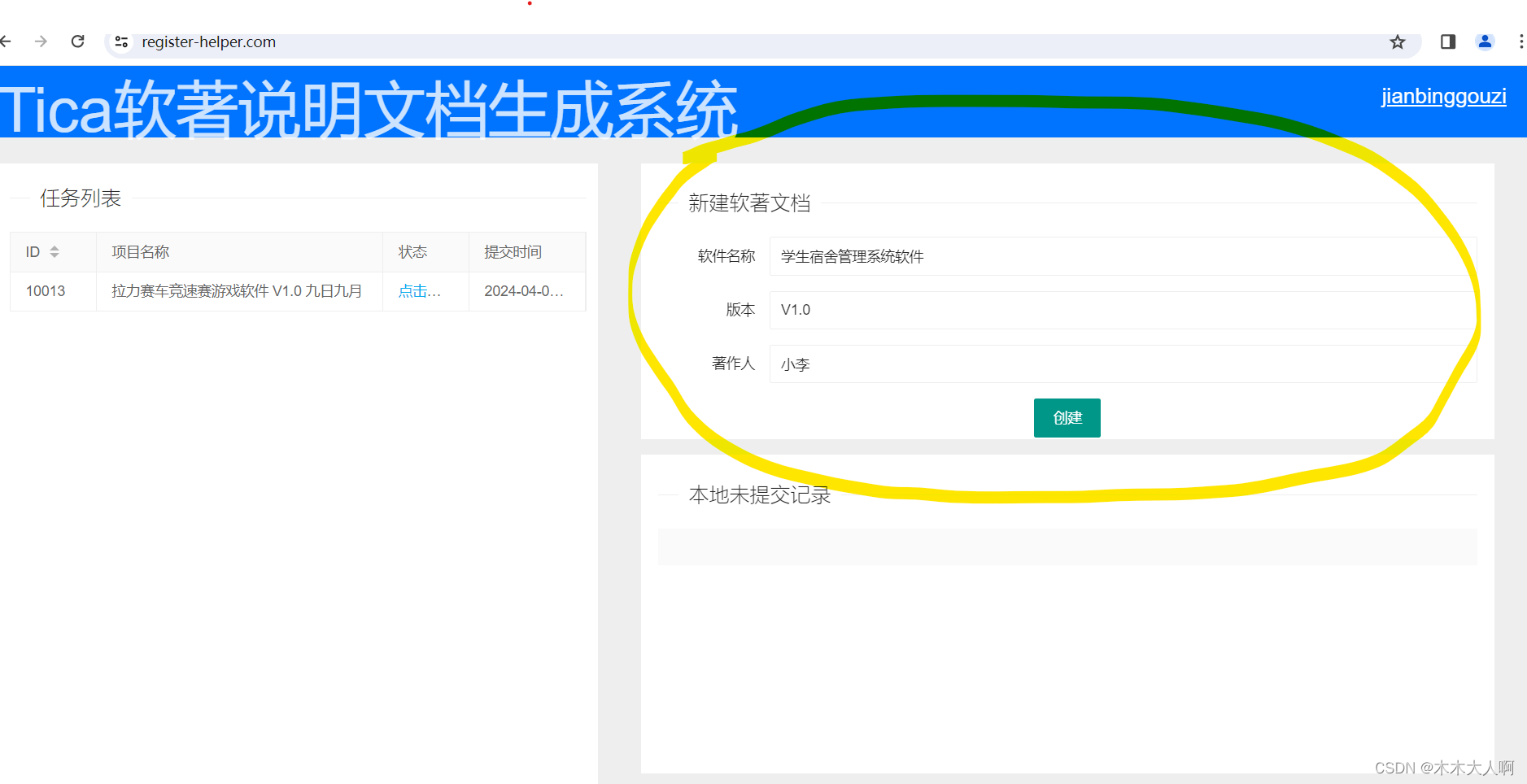Click the 版本 input with V1.0
Image resolution: width=1527 pixels, height=784 pixels.
pyautogui.click(x=1123, y=310)
